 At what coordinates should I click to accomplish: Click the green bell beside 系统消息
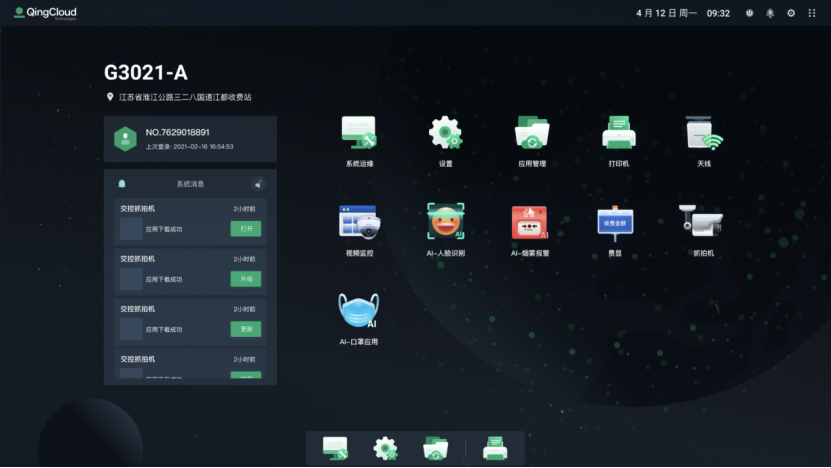click(x=122, y=183)
